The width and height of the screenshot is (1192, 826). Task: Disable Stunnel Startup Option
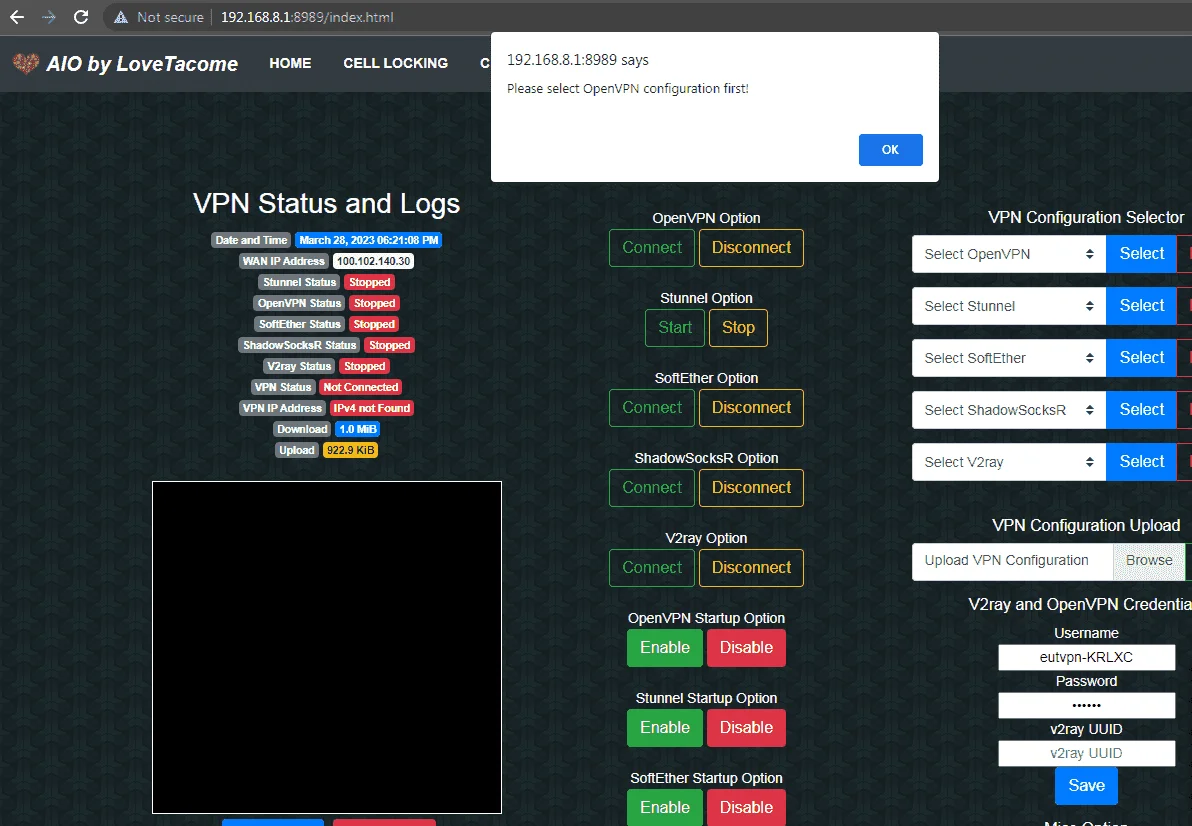(747, 728)
